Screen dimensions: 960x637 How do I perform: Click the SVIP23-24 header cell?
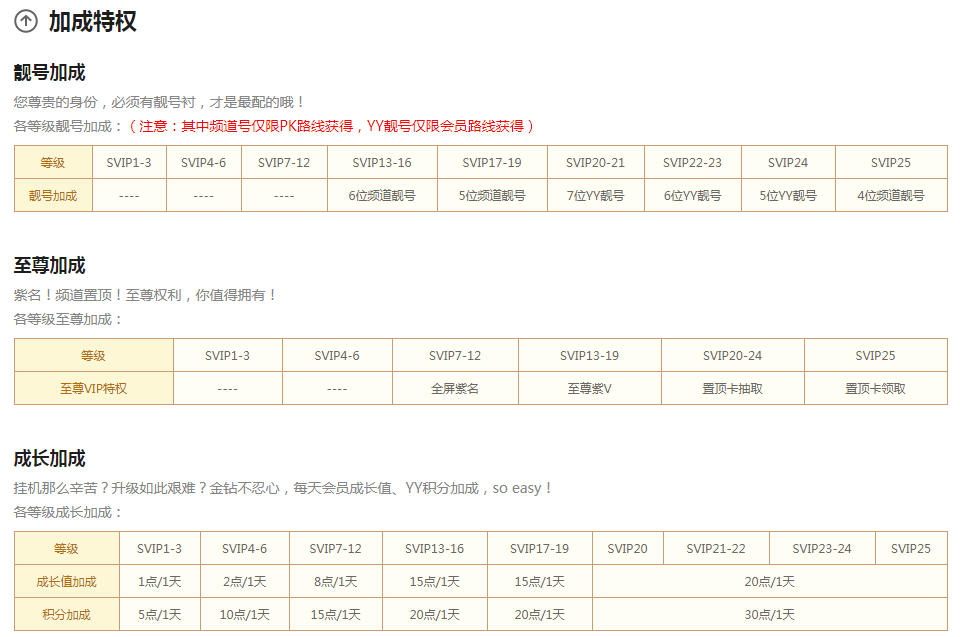click(822, 548)
